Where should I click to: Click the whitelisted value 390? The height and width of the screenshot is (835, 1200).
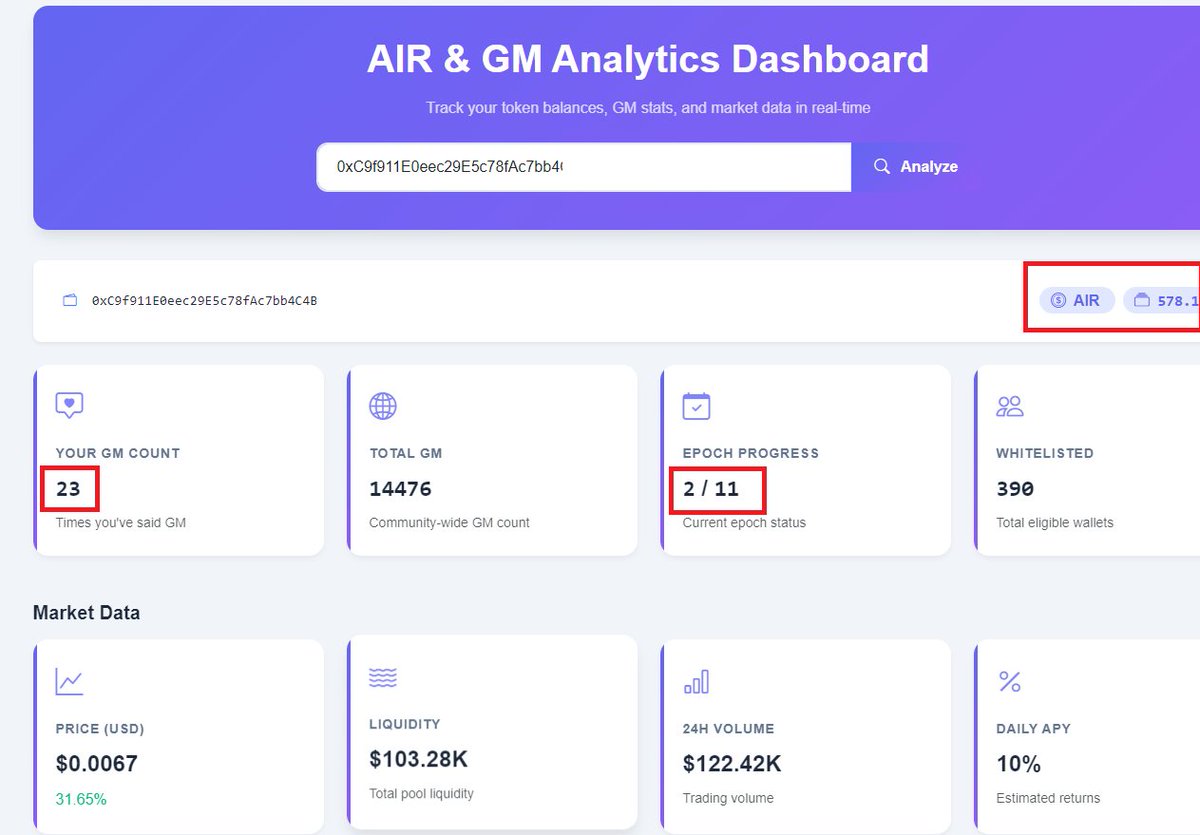click(1015, 489)
